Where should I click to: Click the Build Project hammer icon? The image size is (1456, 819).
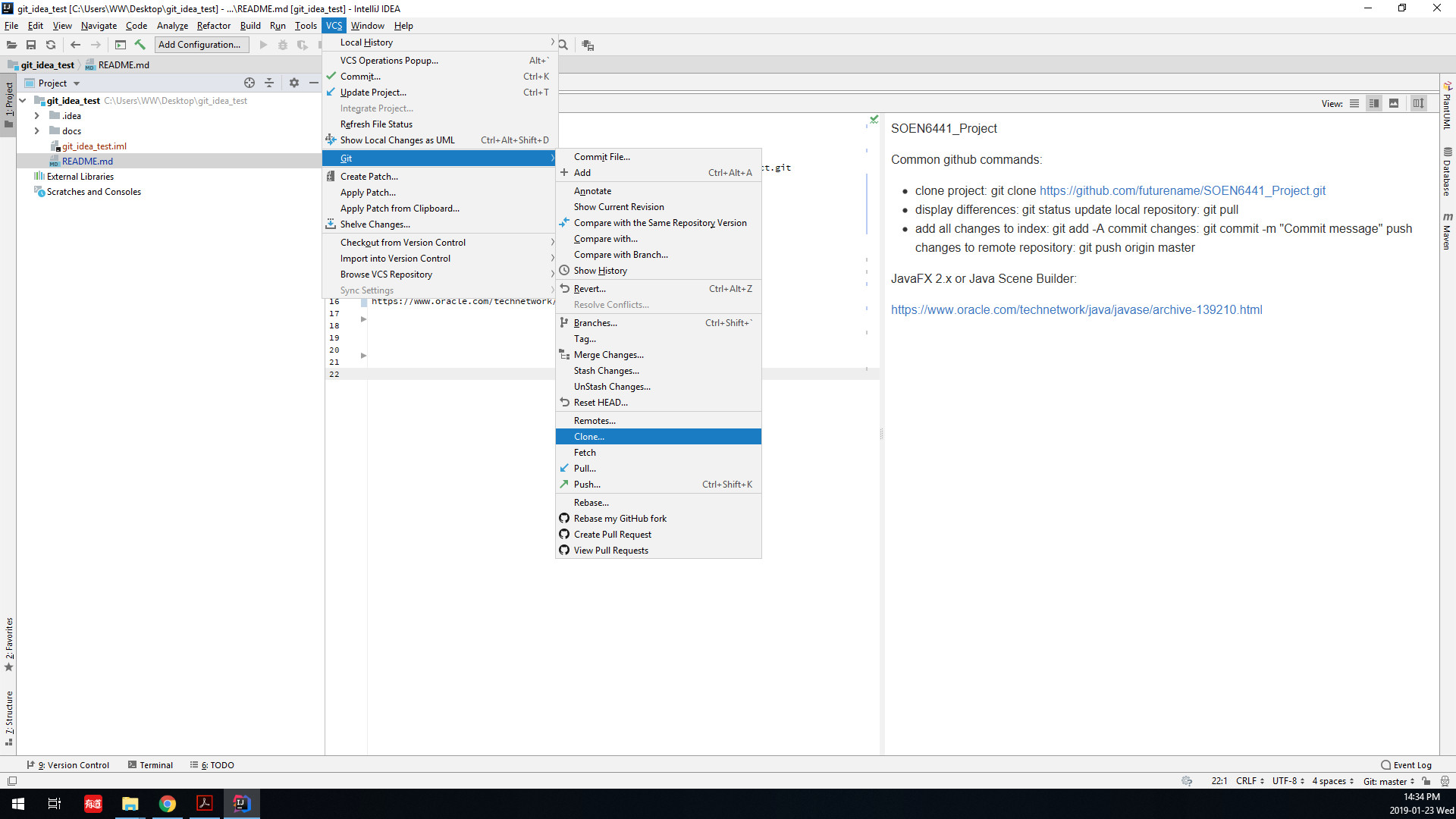click(x=140, y=45)
